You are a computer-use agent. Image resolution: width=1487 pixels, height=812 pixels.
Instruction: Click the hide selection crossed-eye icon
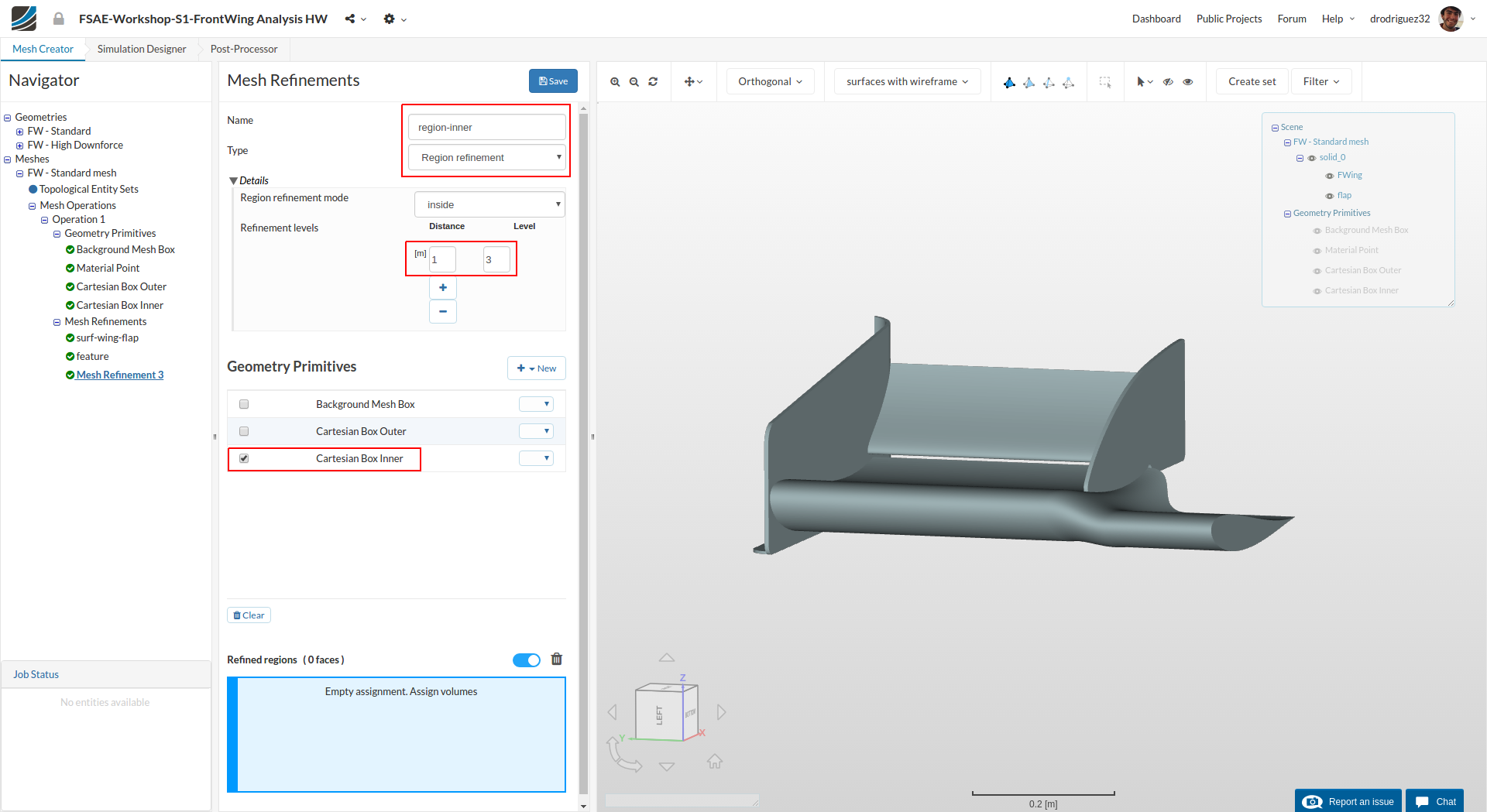1168,82
